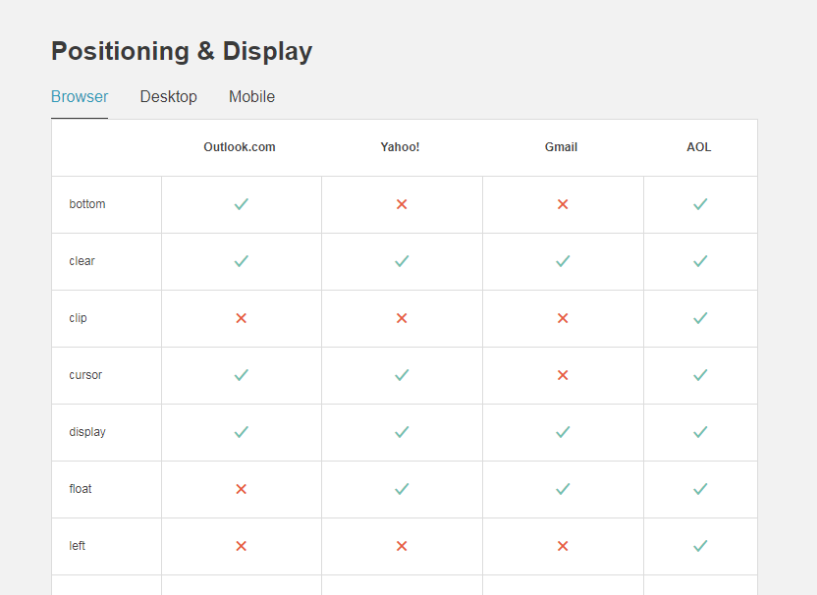The width and height of the screenshot is (817, 595).
Task: Click the Gmail cross icon for left
Action: pos(563,546)
